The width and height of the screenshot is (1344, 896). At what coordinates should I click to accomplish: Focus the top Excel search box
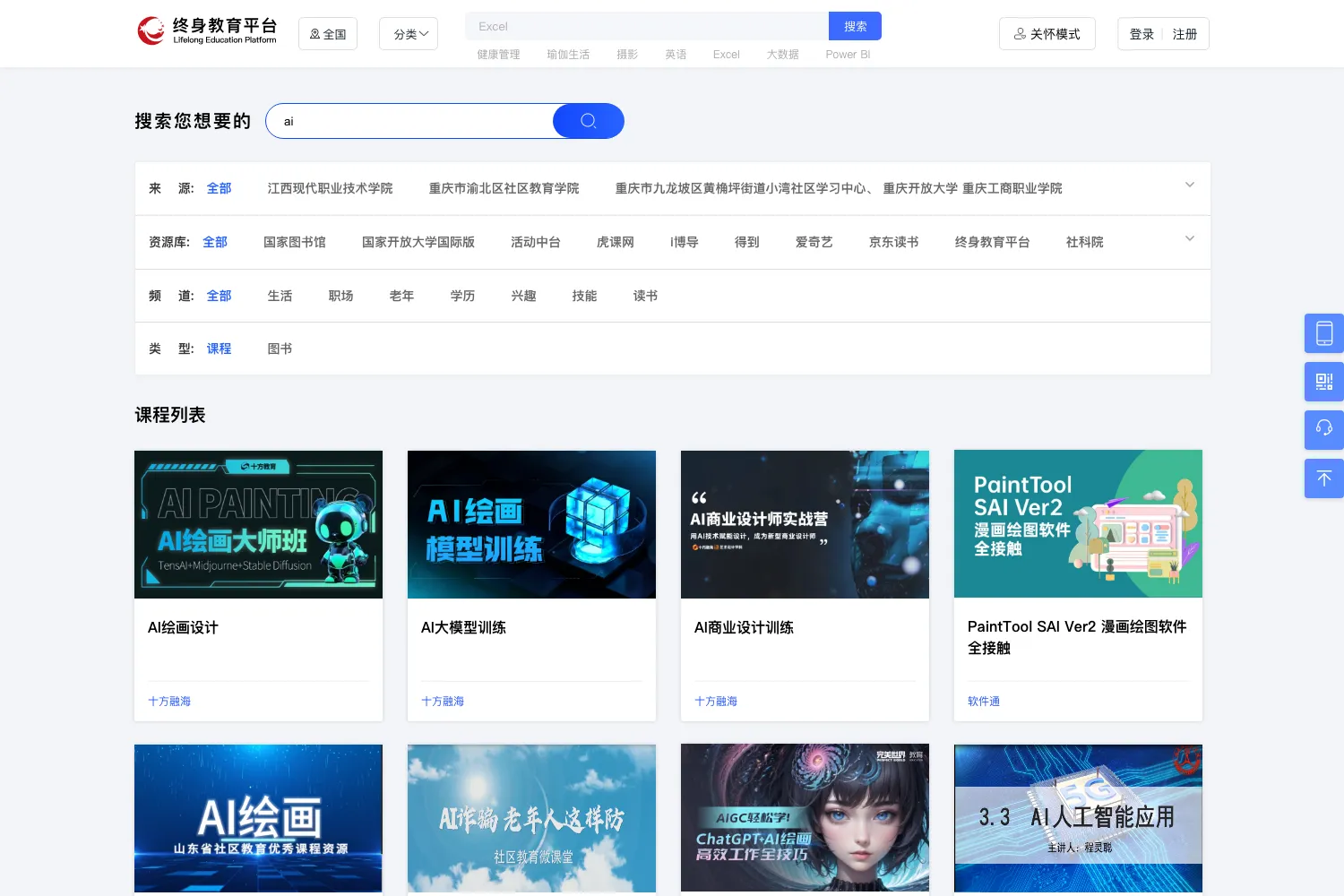tap(646, 26)
